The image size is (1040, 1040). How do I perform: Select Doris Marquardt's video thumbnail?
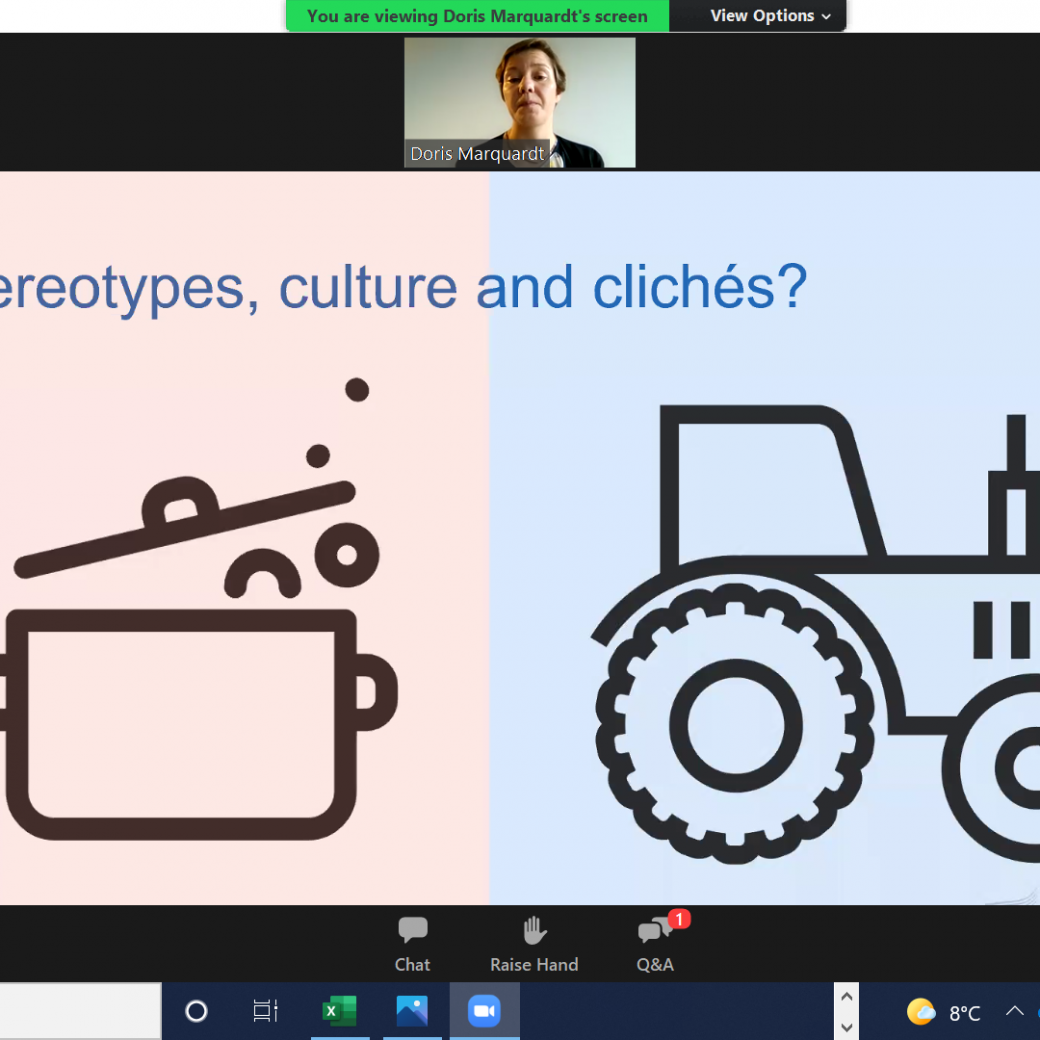[x=519, y=102]
